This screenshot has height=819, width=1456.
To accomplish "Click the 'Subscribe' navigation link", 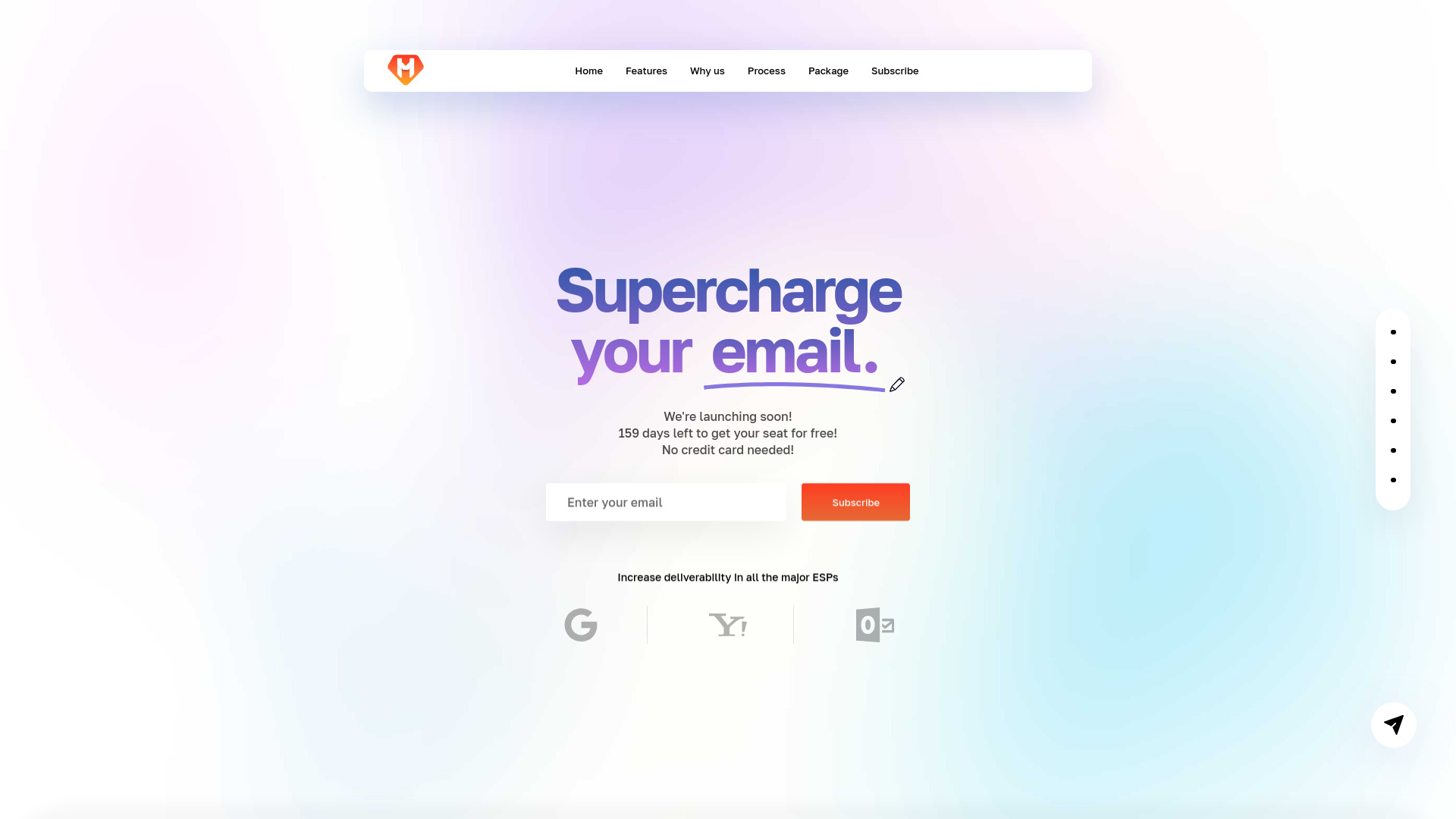I will 895,70.
